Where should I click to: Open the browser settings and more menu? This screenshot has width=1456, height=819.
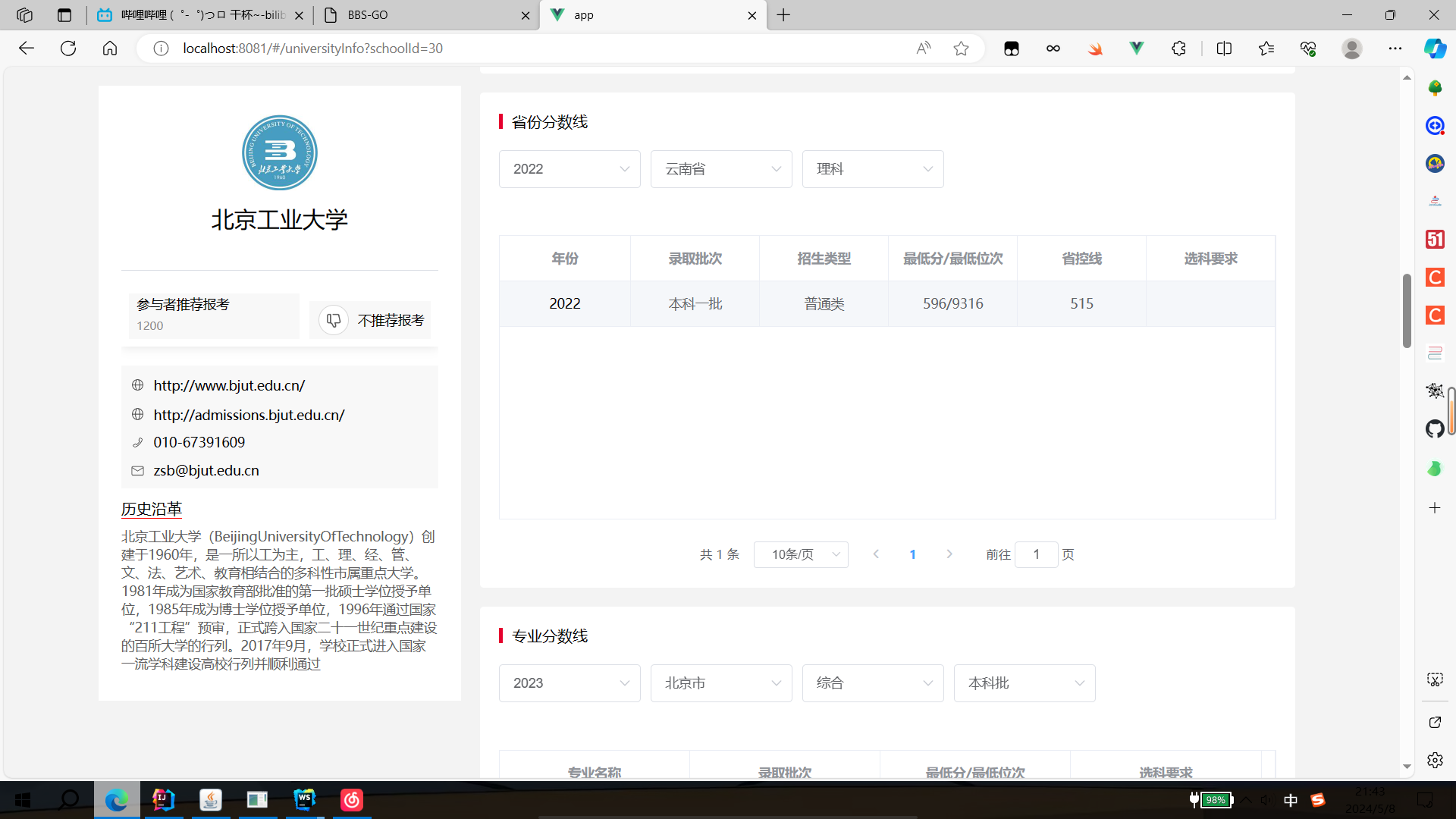point(1395,49)
